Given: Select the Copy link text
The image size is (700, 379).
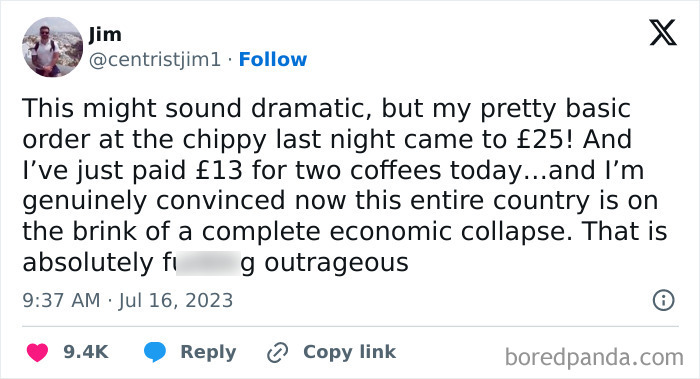Looking at the screenshot, I should pyautogui.click(x=349, y=352).
